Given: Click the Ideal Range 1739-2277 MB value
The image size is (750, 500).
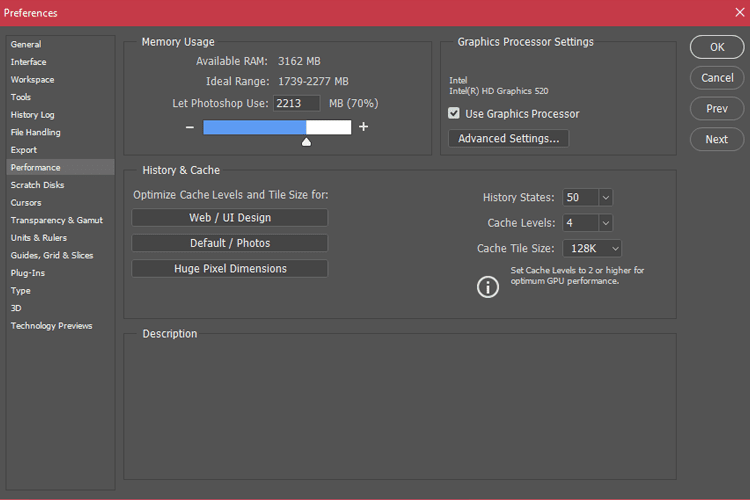Looking at the screenshot, I should click(x=313, y=81).
